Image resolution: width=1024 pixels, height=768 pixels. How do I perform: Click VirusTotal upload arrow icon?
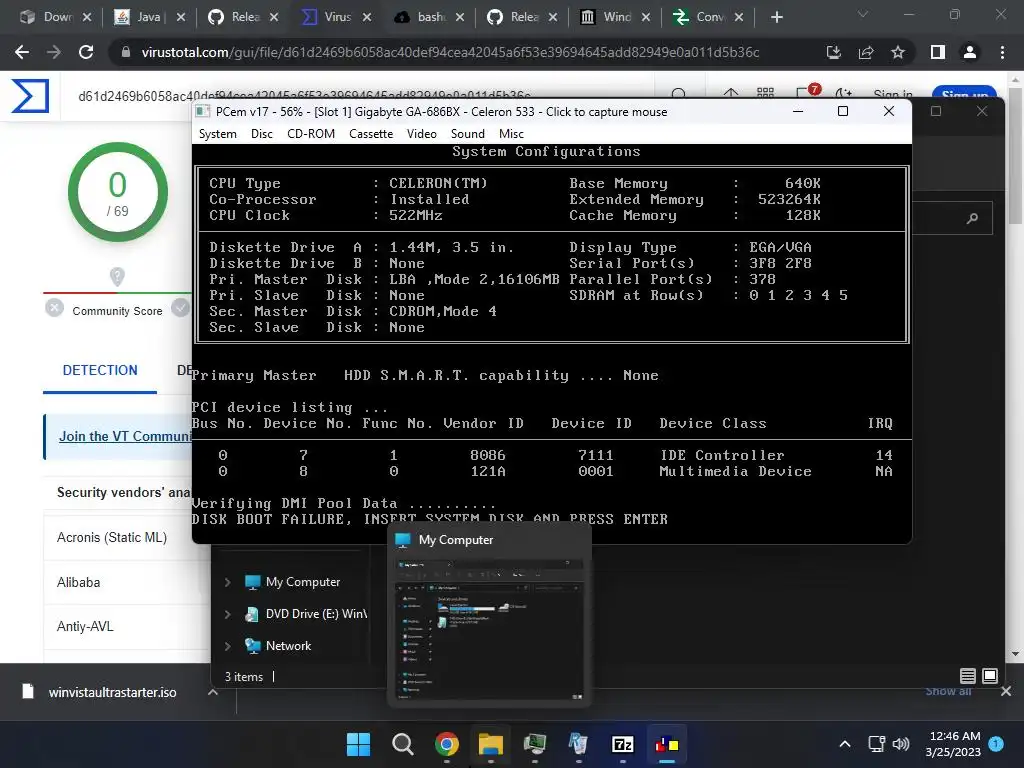(731, 95)
